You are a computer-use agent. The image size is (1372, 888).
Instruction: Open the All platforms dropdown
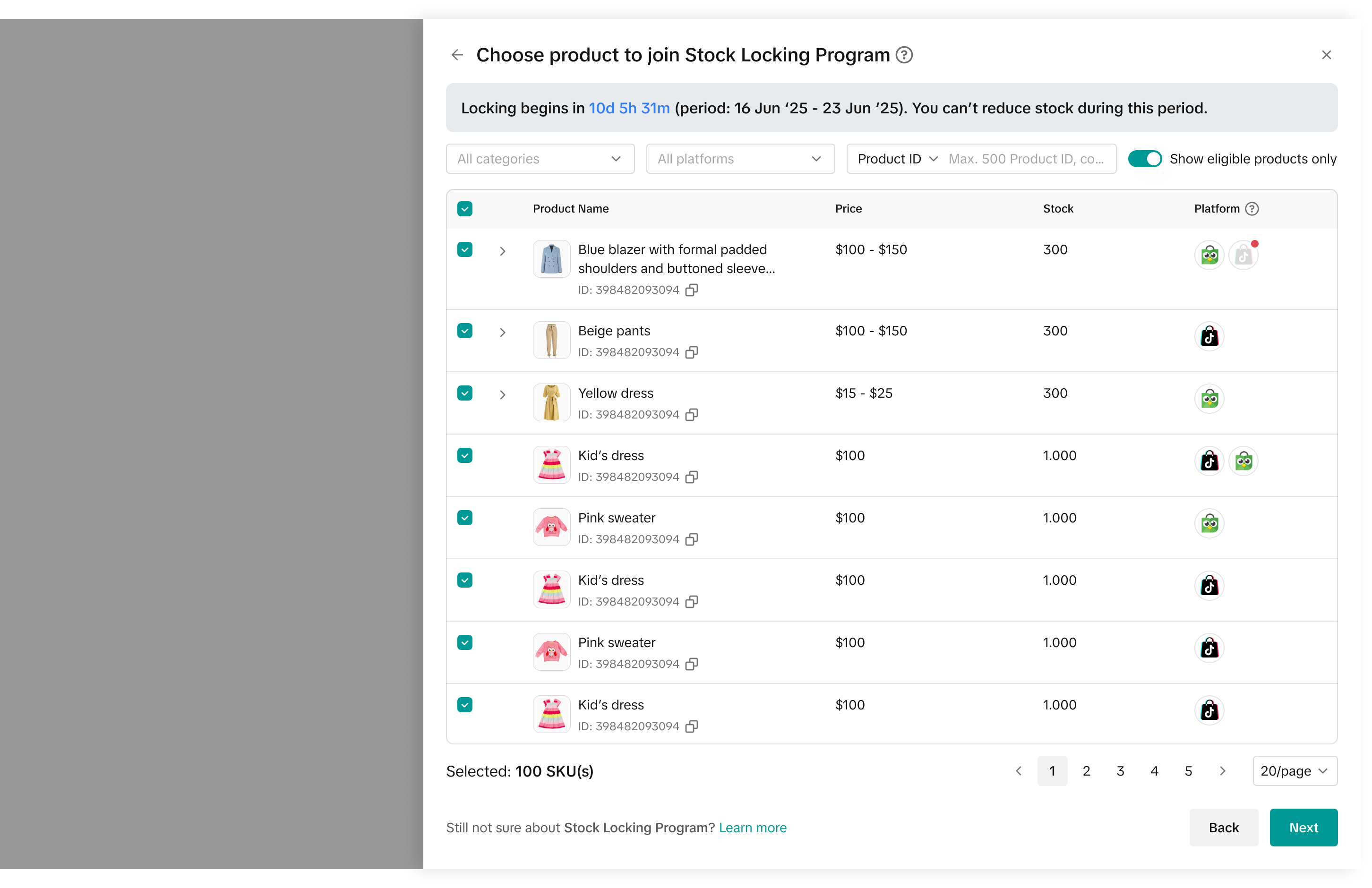pyautogui.click(x=739, y=159)
